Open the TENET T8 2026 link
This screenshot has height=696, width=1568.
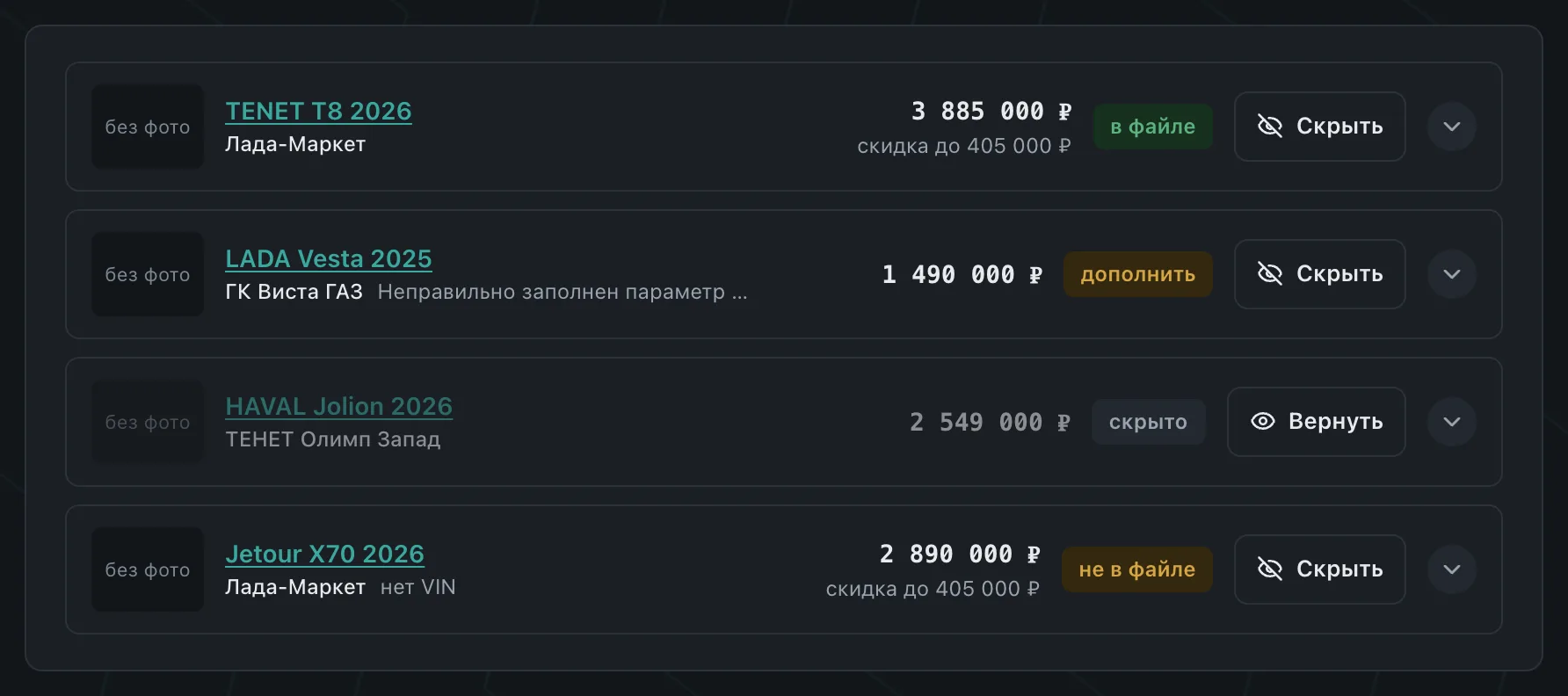coord(318,112)
